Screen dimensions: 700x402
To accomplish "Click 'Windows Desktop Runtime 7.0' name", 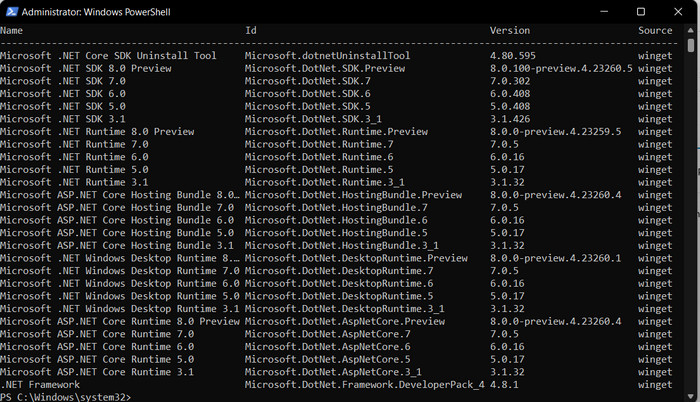I will [x=162, y=271].
